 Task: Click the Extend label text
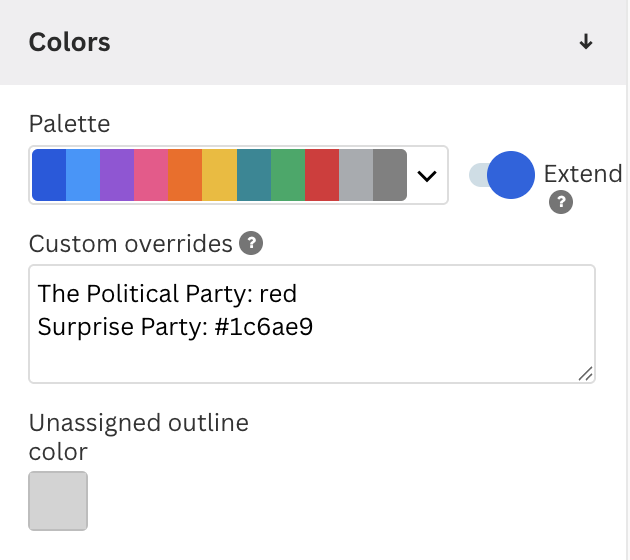pyautogui.click(x=583, y=174)
